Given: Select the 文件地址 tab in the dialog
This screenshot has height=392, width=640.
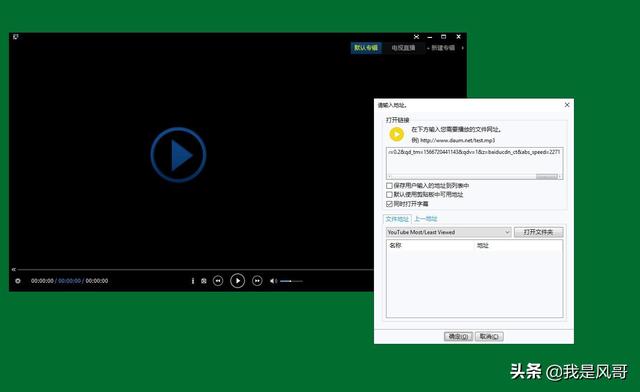Looking at the screenshot, I should tap(397, 219).
